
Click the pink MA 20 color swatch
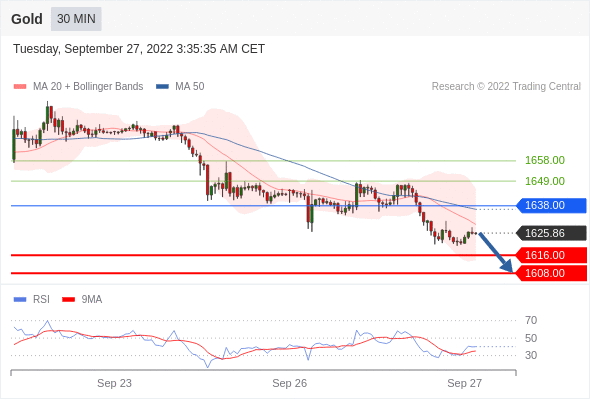(20, 87)
